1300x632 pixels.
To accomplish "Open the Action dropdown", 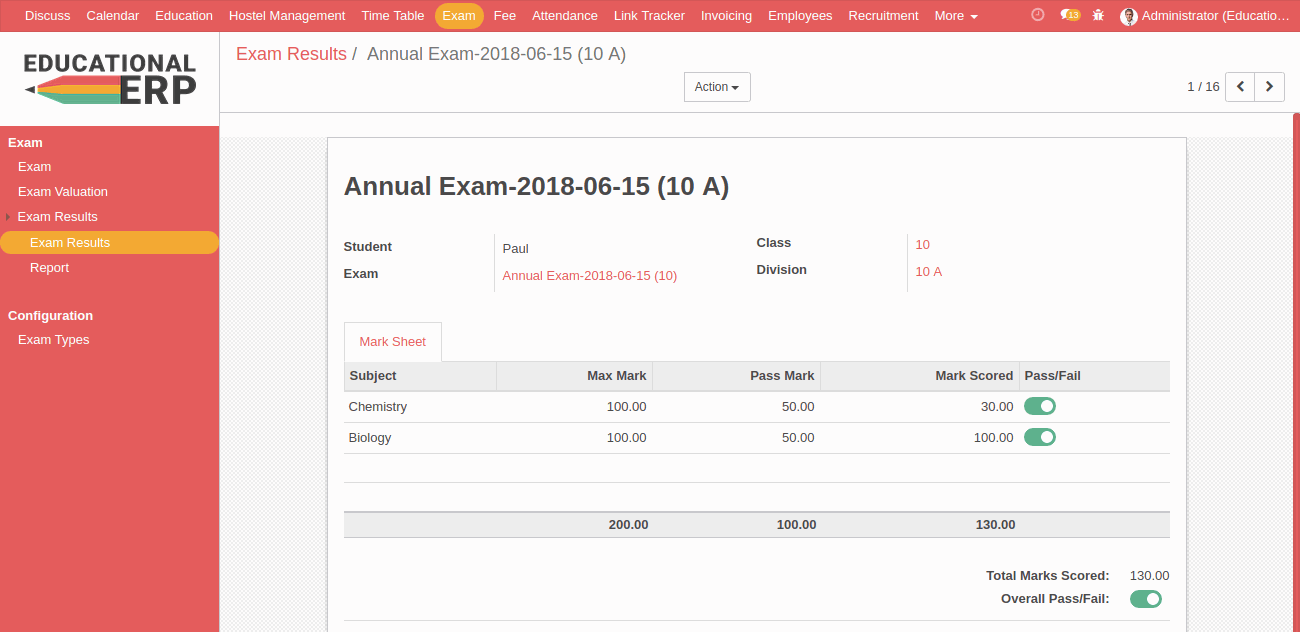I will (716, 87).
